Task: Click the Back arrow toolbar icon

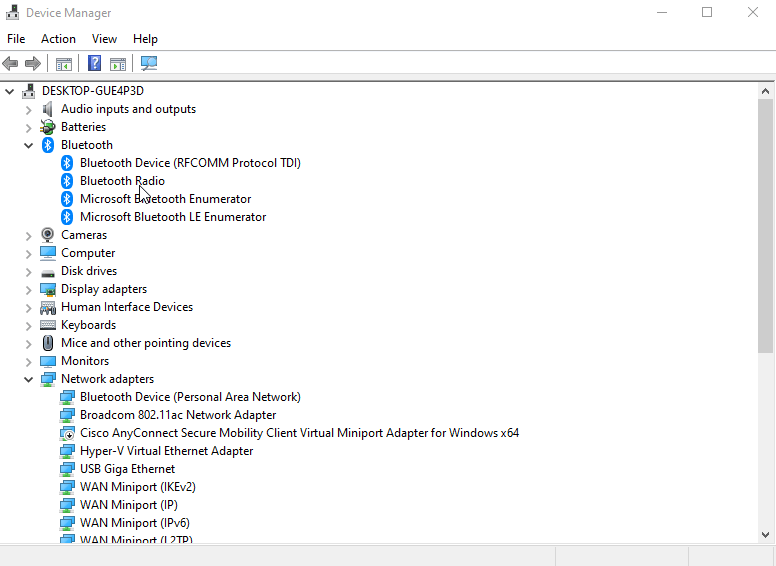Action: tap(10, 63)
